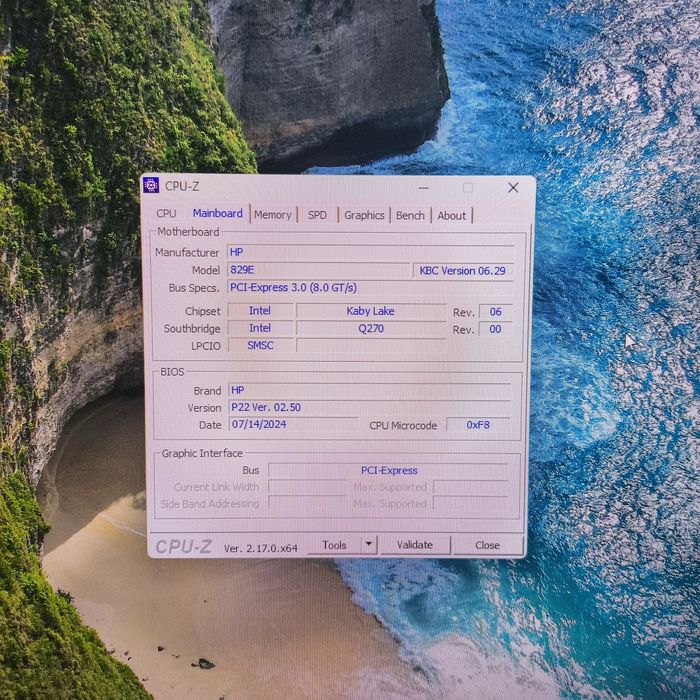Click the Close button at bottom

tap(488, 546)
